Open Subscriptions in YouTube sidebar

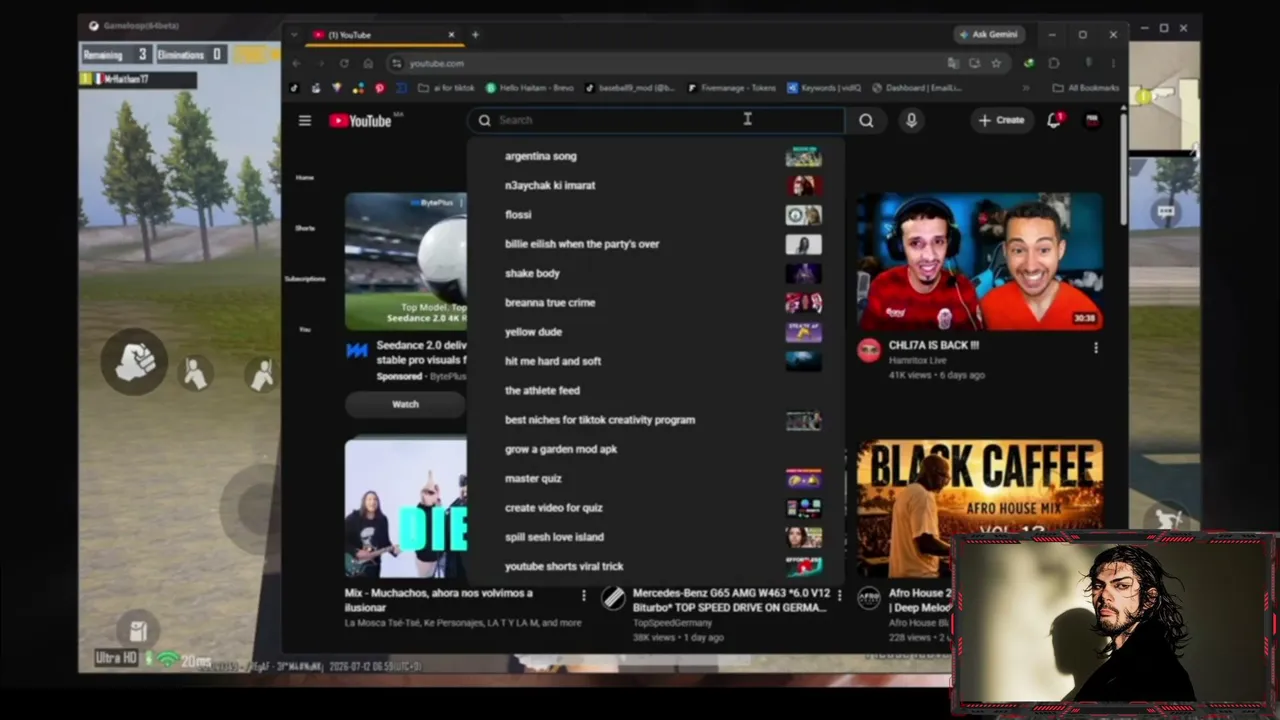coord(305,278)
